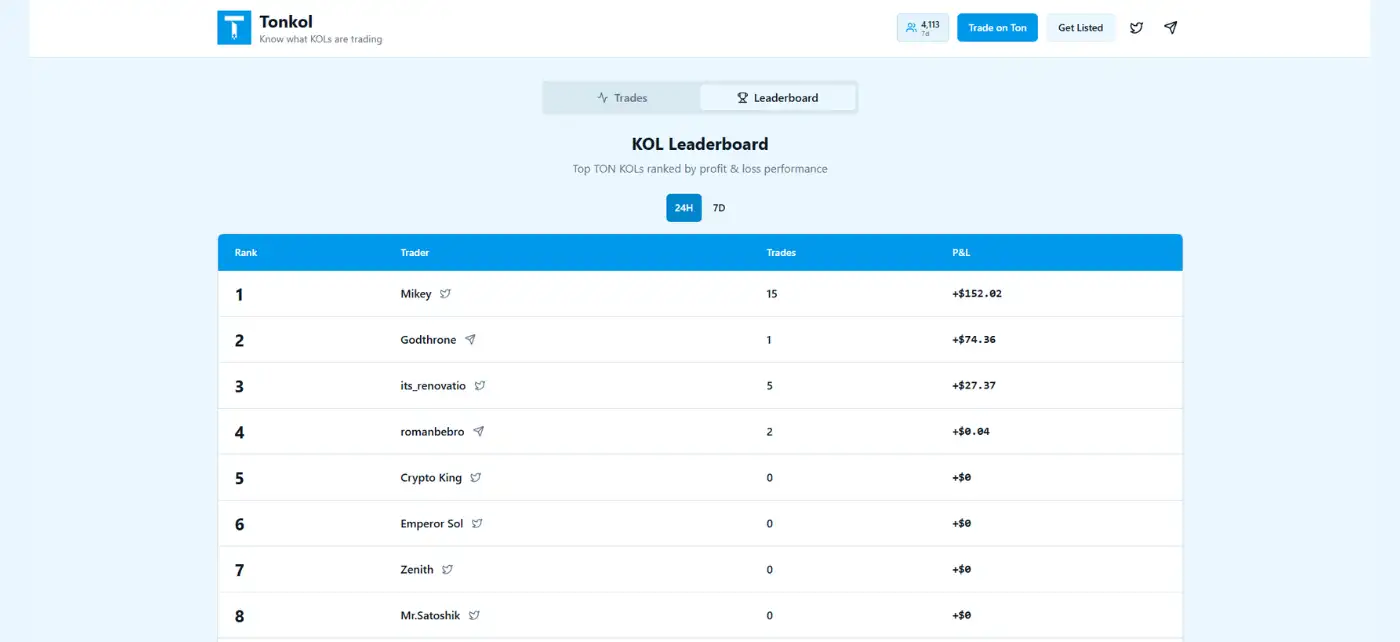Click its_renovatio's Twitter icon
This screenshot has height=642, width=1400.
tap(480, 386)
